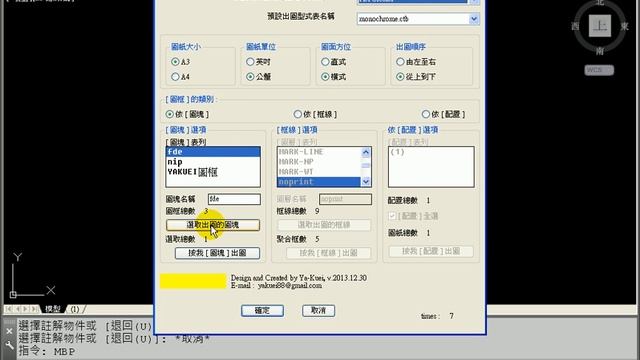Open the monochrome.ctb plot style dropdown
The width and height of the screenshot is (640, 360).
point(474,19)
